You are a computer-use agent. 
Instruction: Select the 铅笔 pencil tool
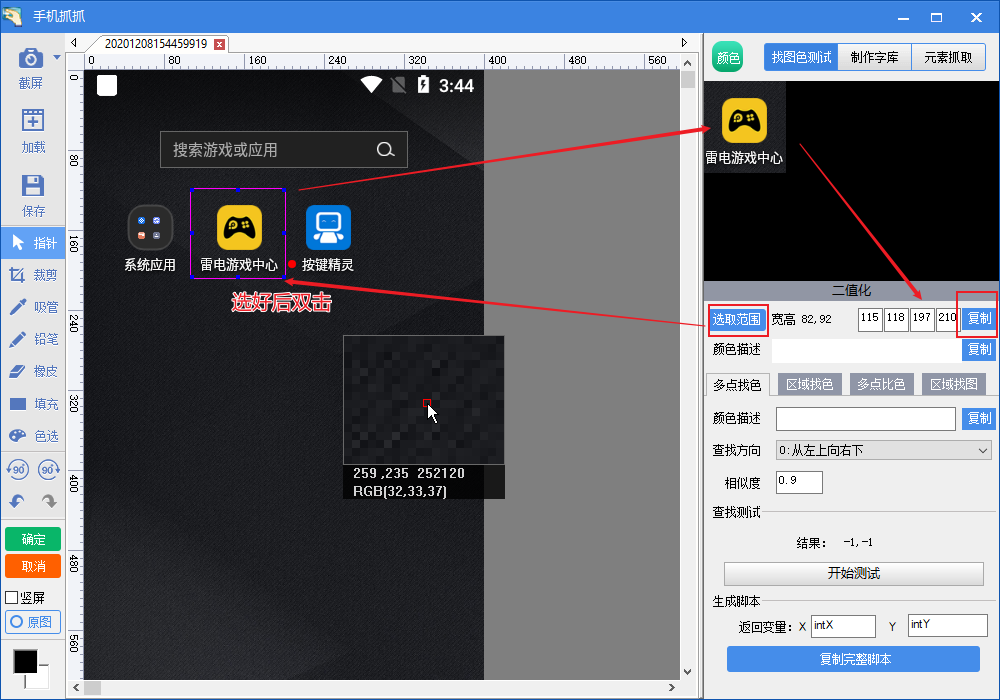(x=33, y=339)
